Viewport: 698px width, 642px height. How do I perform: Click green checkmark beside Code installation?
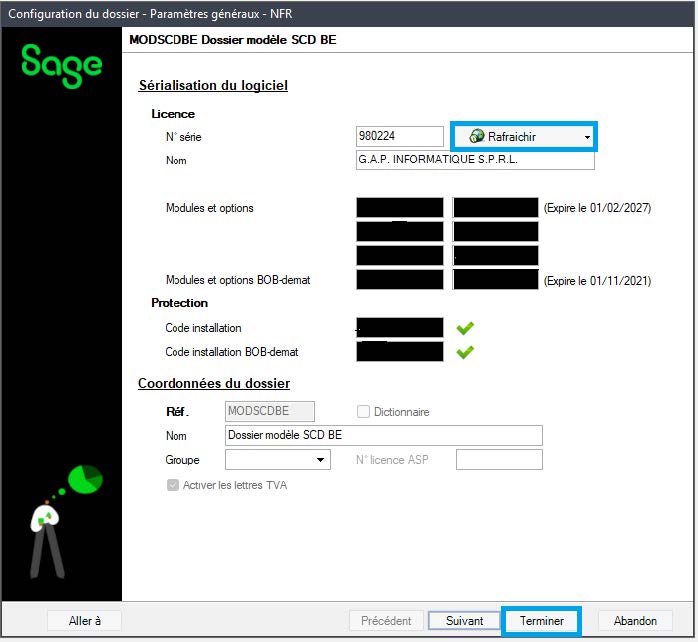(x=465, y=328)
